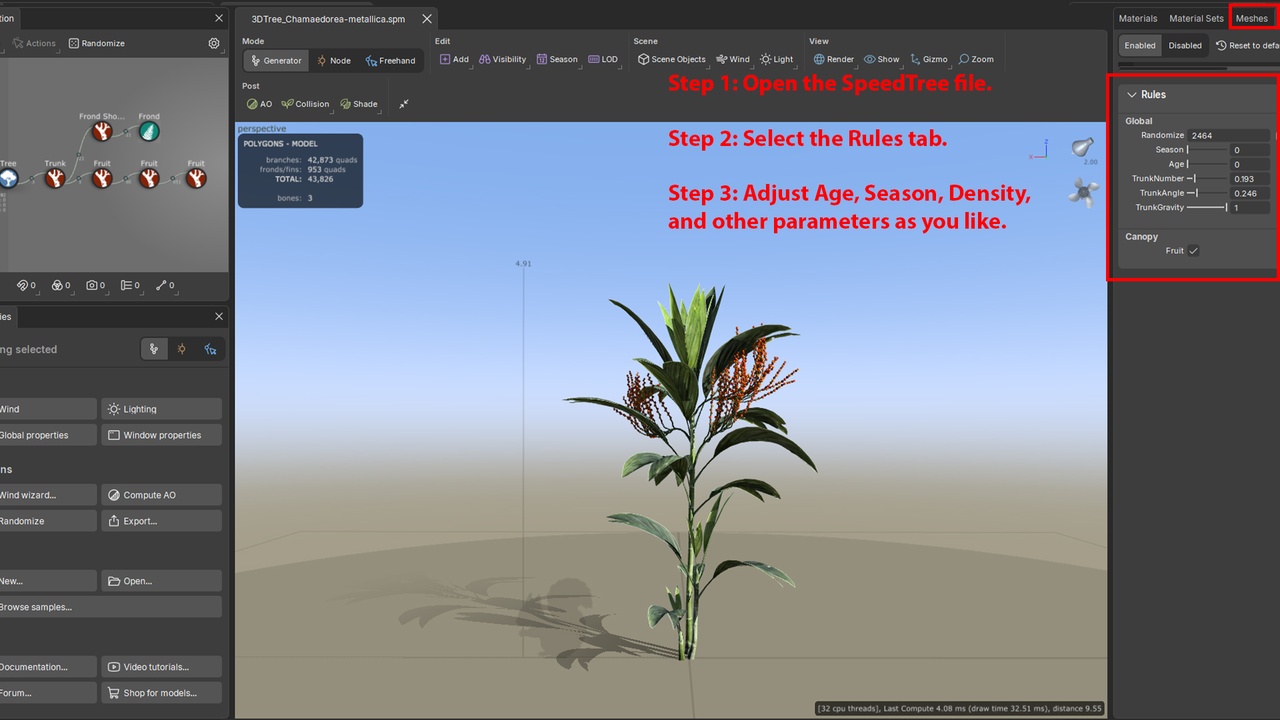
Task: Click the XYZ axis gizmo in viewport
Action: pyautogui.click(x=1041, y=150)
